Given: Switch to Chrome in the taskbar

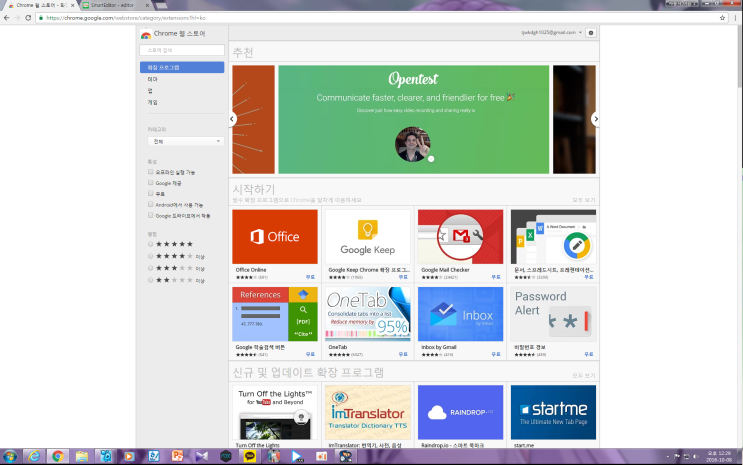Looking at the screenshot, I should (x=58, y=456).
